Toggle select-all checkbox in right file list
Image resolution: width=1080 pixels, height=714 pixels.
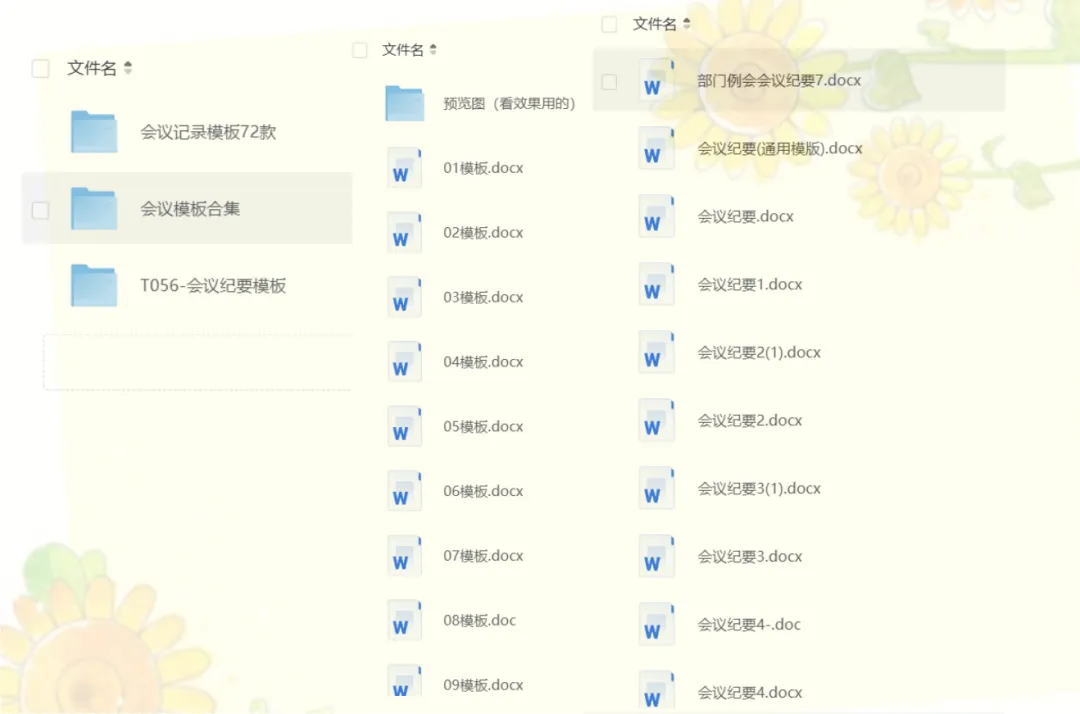pyautogui.click(x=609, y=25)
